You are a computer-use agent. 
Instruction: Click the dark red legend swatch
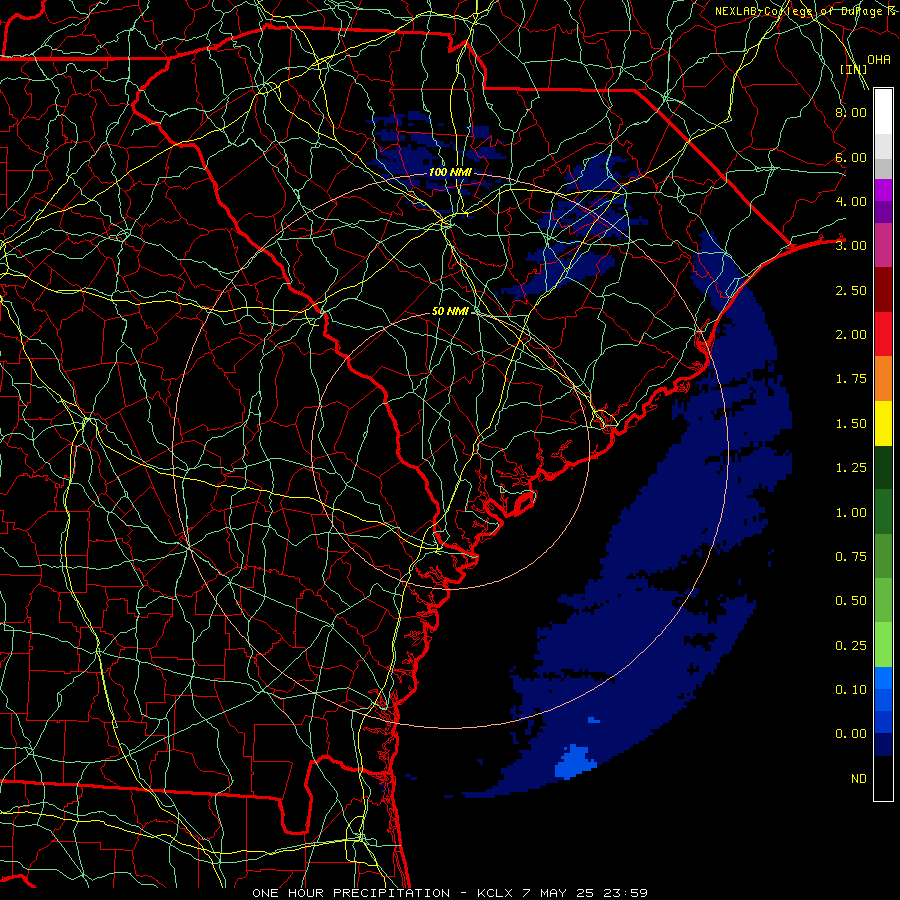pos(883,290)
